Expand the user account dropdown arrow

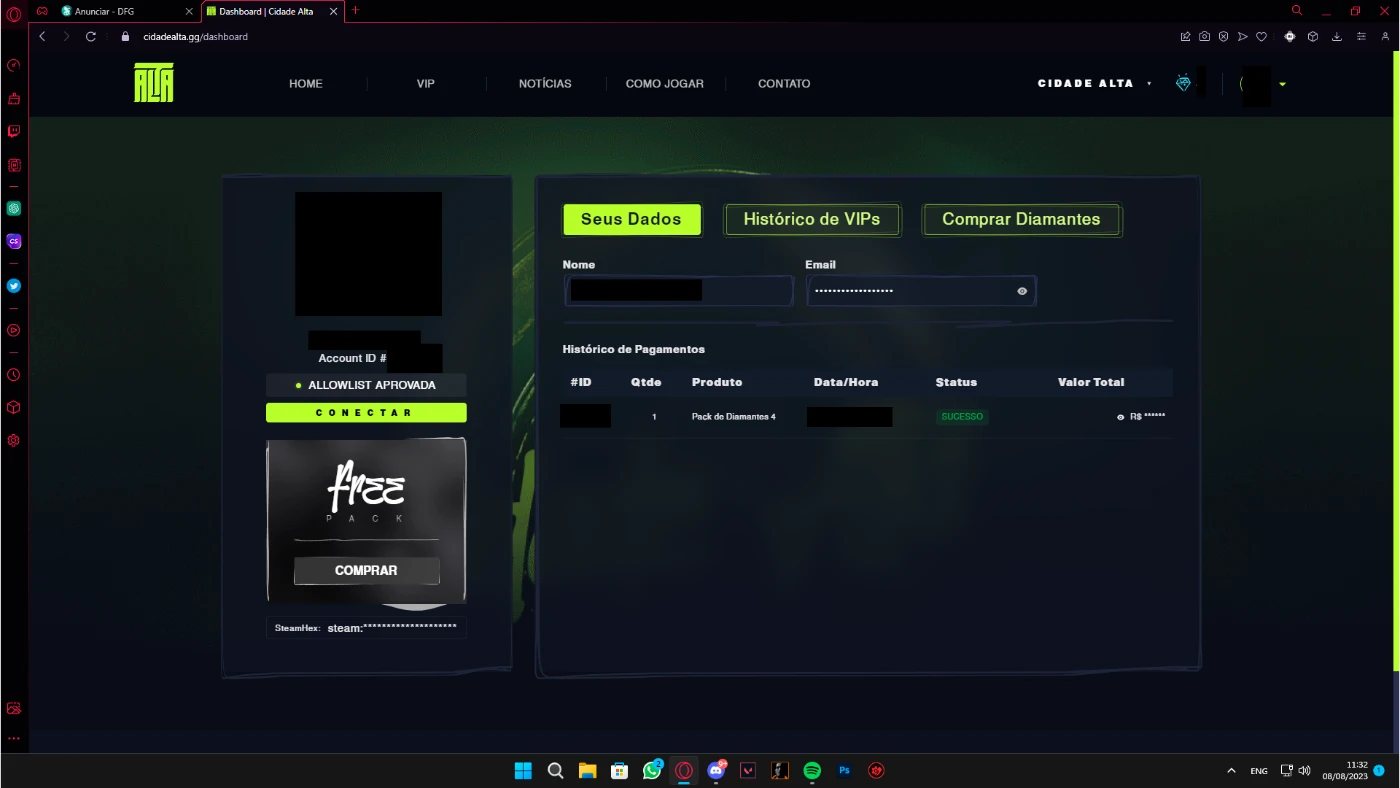click(1282, 84)
